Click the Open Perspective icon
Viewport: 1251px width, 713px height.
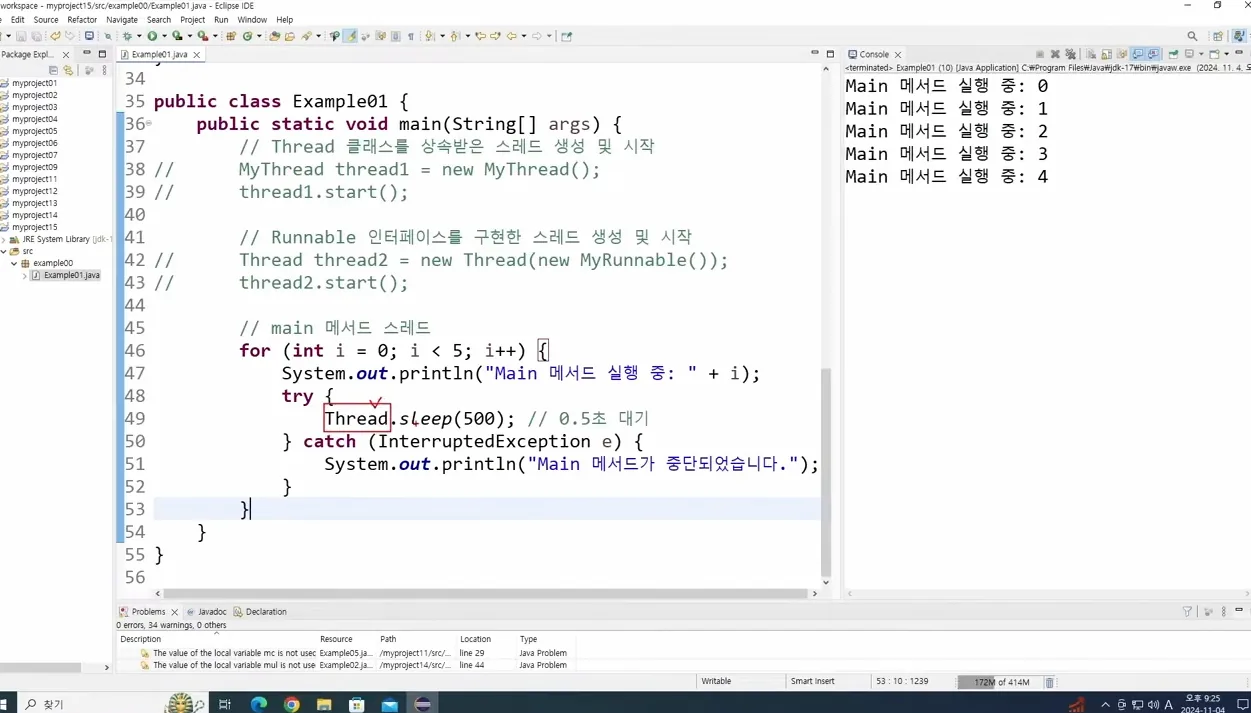tap(1218, 36)
